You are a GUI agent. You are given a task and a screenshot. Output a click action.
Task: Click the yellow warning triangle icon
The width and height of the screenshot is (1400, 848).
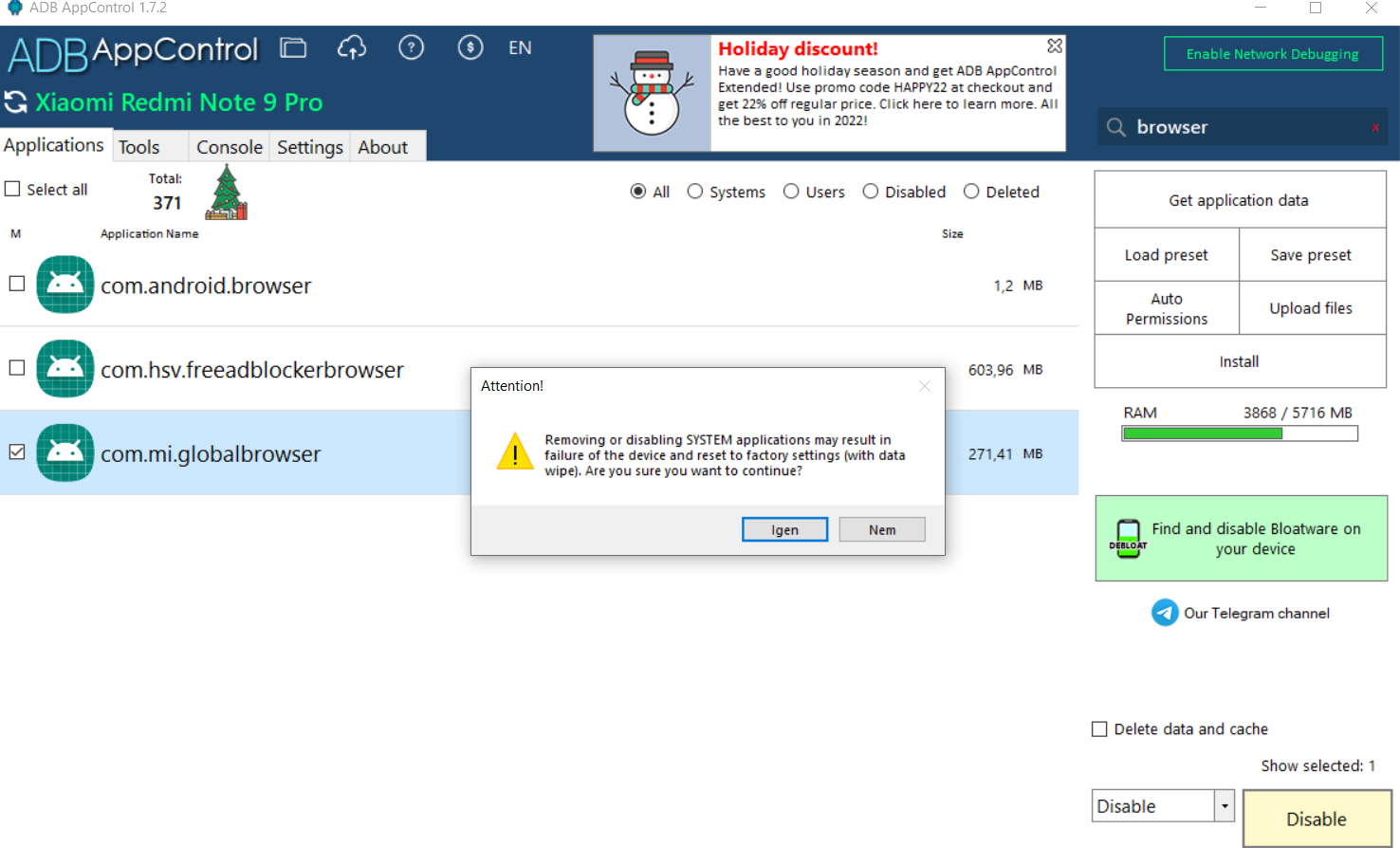pos(515,452)
